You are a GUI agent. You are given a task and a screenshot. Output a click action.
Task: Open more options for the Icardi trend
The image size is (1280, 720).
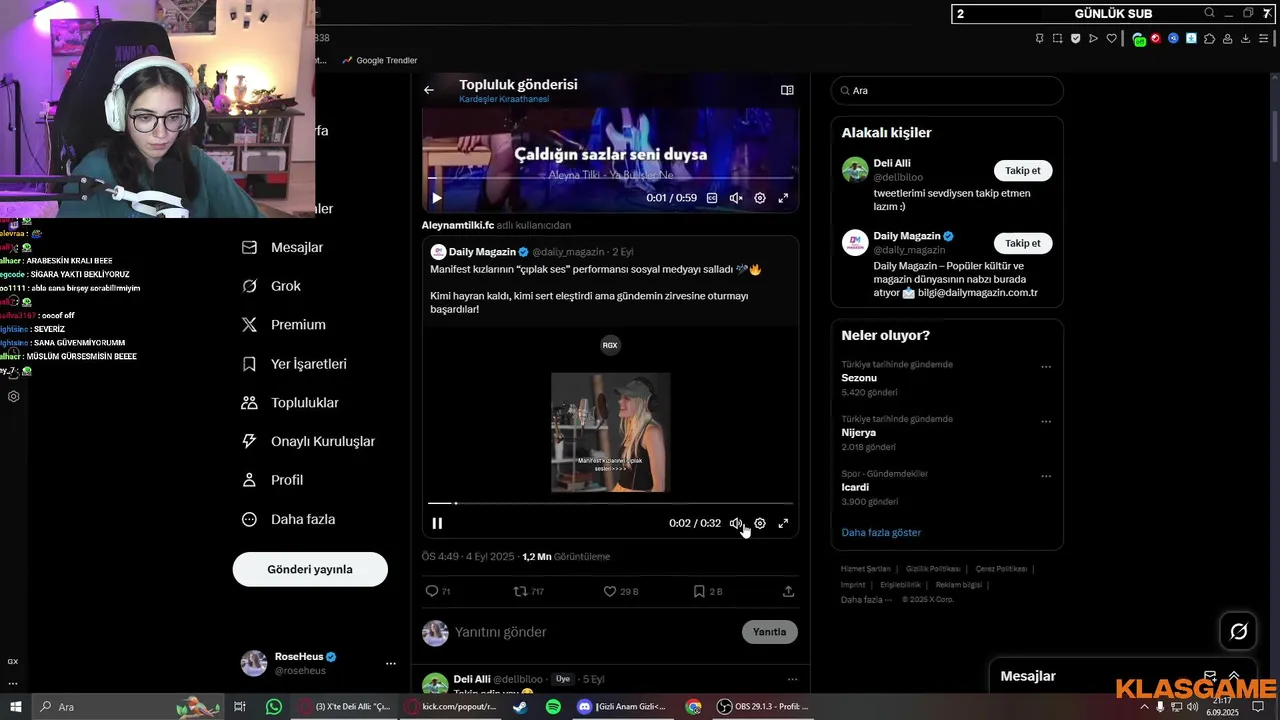1046,476
